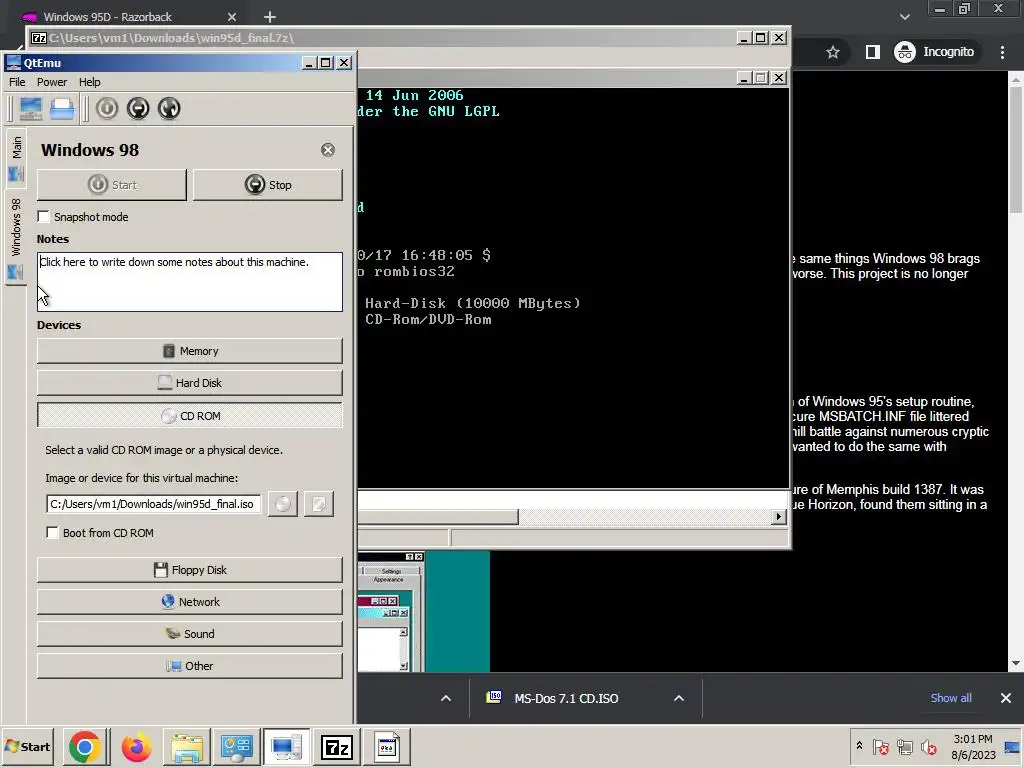
Task: Select the Windows 95D - Razorback browser tab
Action: (129, 17)
